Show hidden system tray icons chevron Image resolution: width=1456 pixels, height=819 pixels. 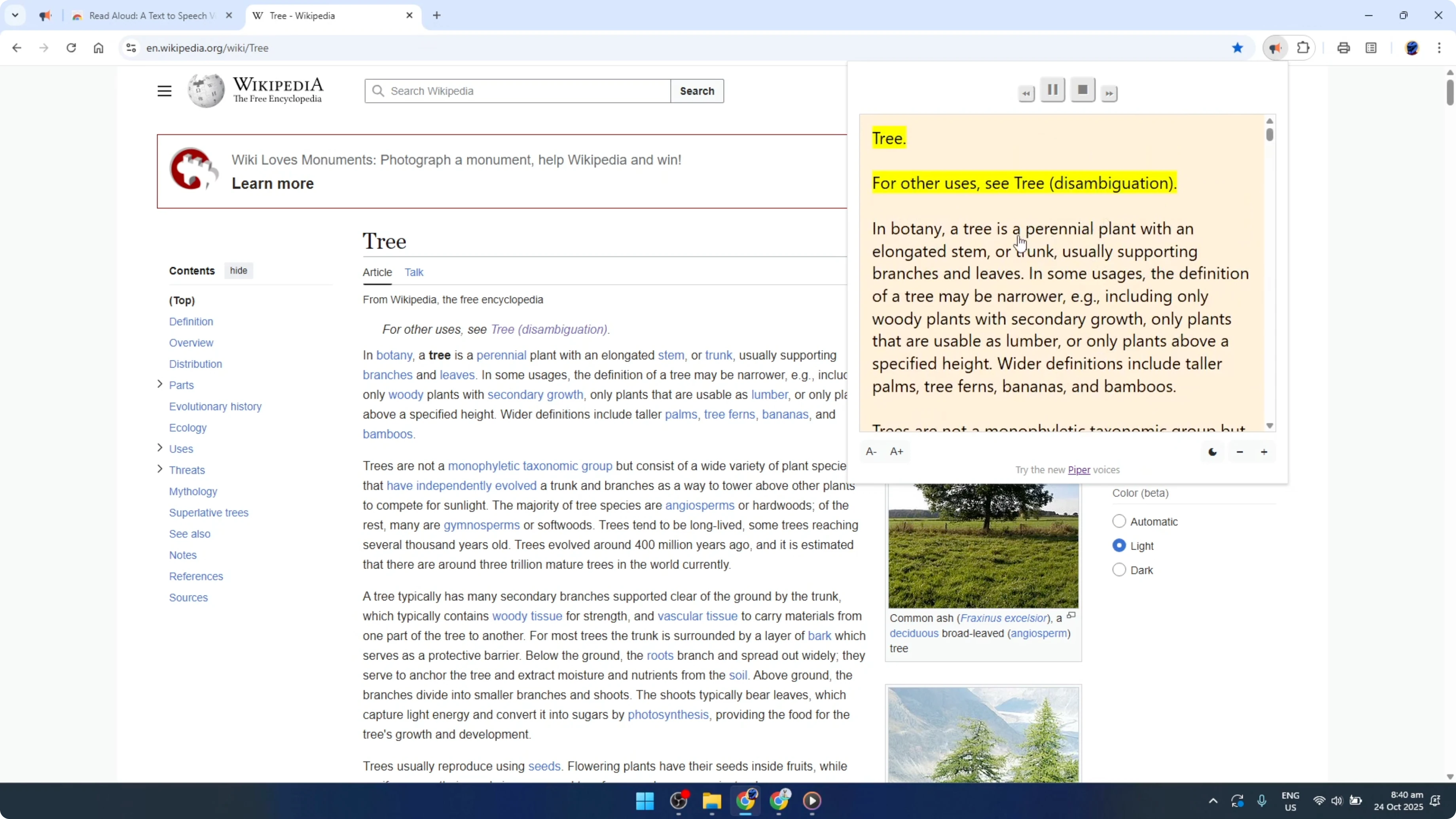(x=1213, y=801)
